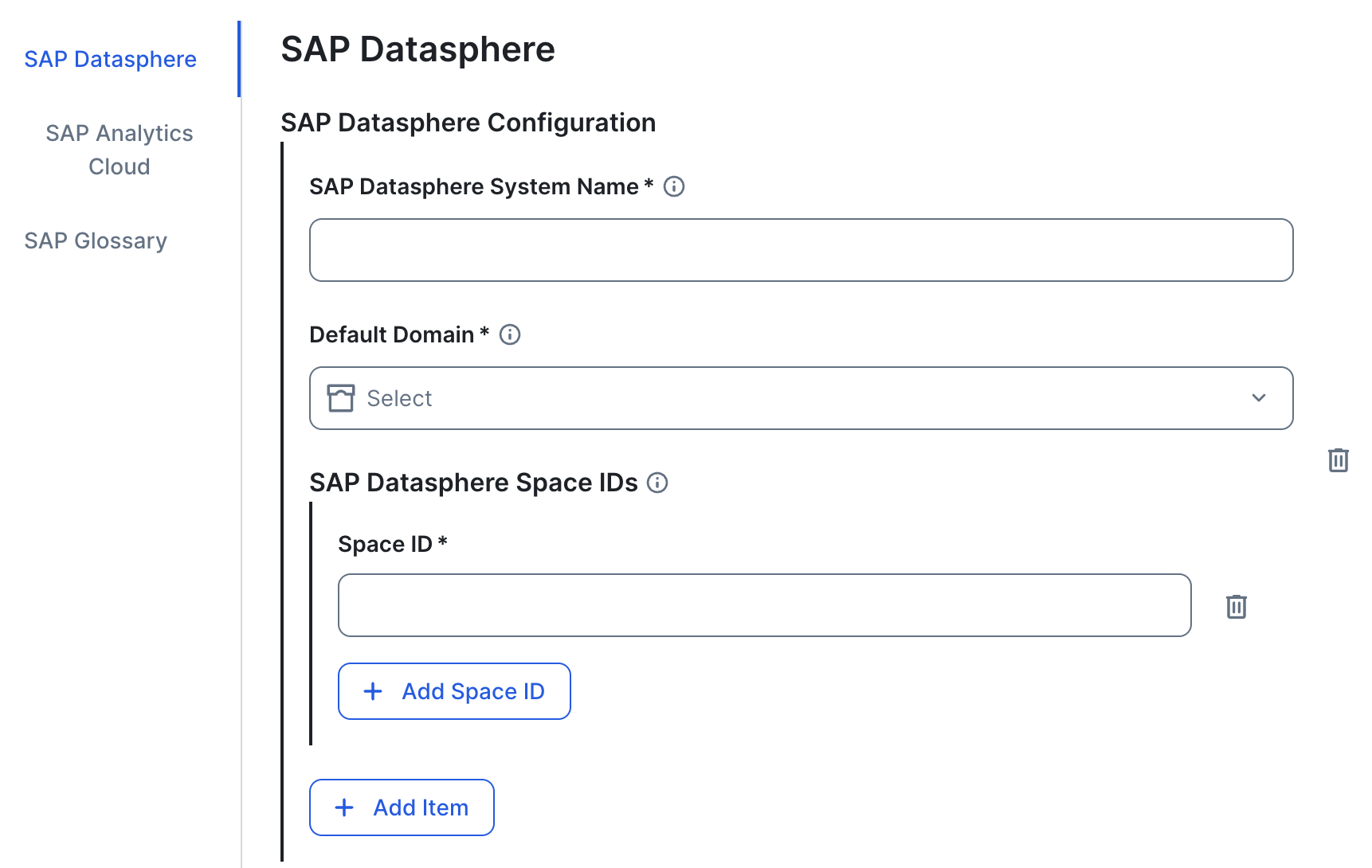Click plus icon in Add Item button
Viewport: 1372px width, 868px height.
point(344,807)
